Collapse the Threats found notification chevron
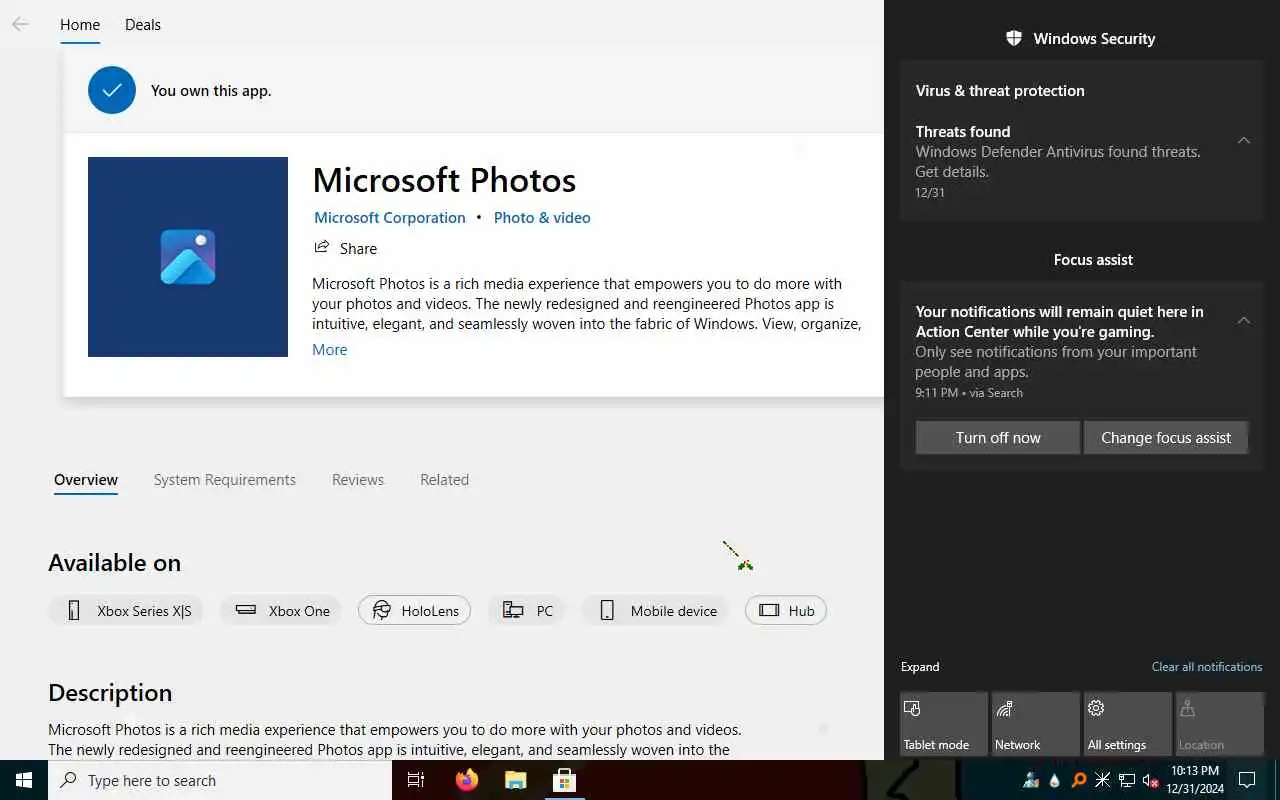Image resolution: width=1280 pixels, height=800 pixels. tap(1244, 140)
